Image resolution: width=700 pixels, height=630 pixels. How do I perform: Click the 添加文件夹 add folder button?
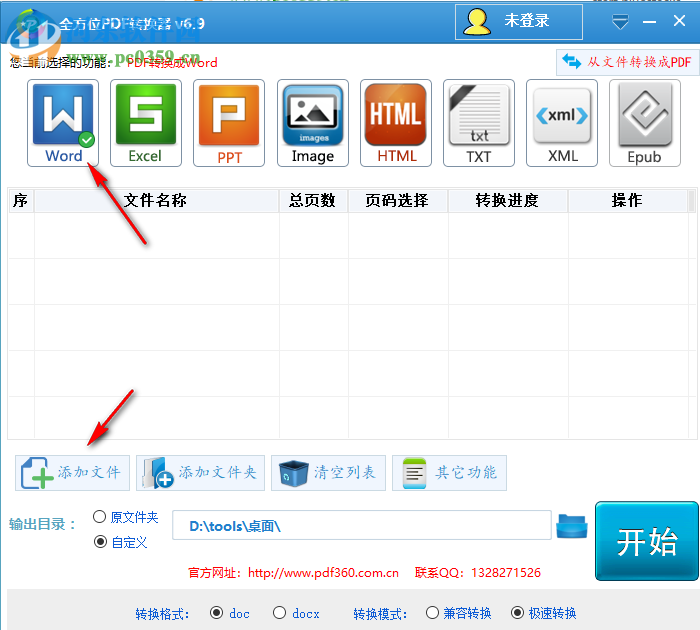click(x=200, y=473)
